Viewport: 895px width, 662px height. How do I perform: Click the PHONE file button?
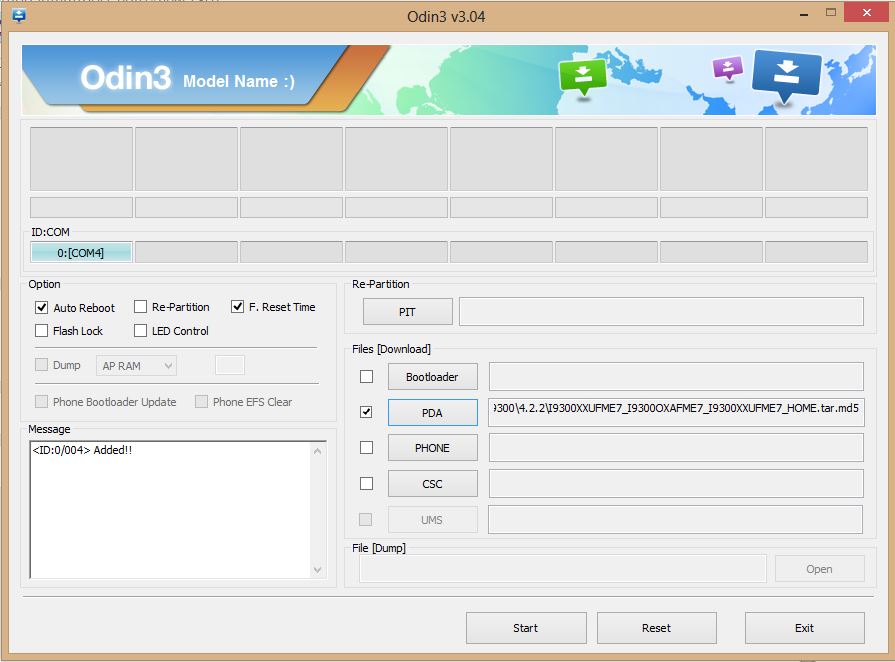tap(433, 448)
